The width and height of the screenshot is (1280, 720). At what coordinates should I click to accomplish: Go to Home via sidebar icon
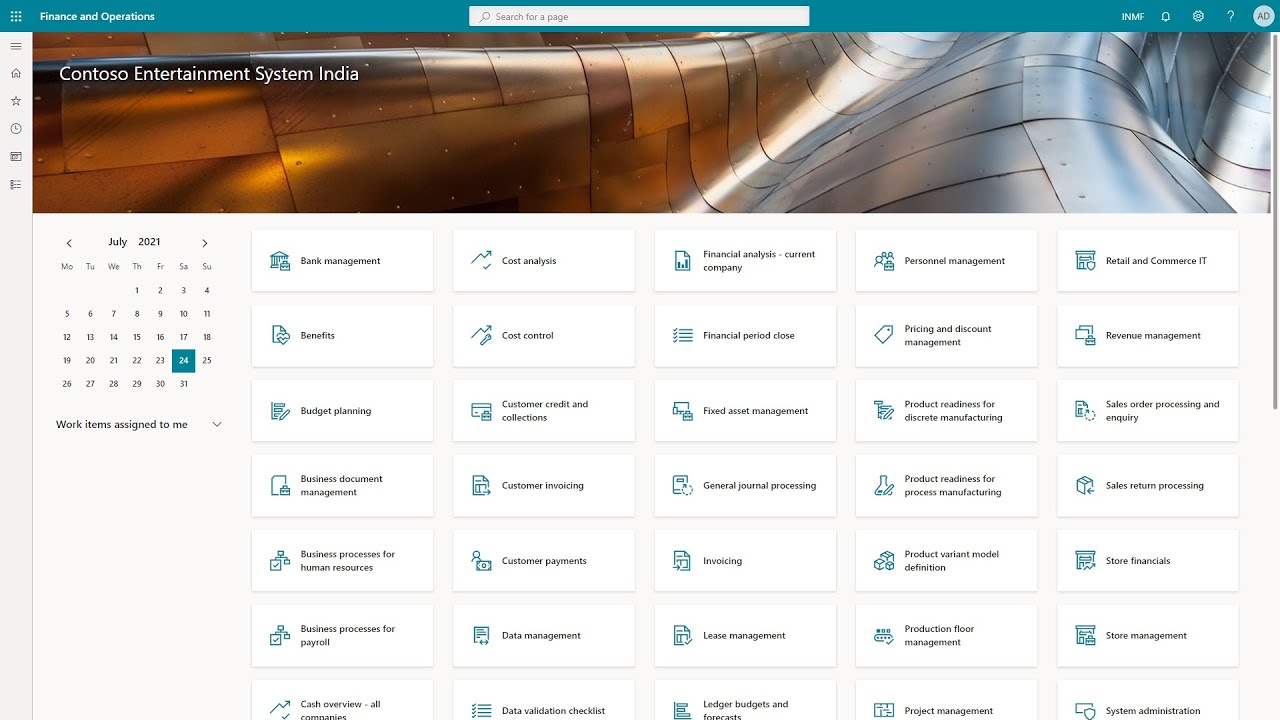(x=16, y=73)
